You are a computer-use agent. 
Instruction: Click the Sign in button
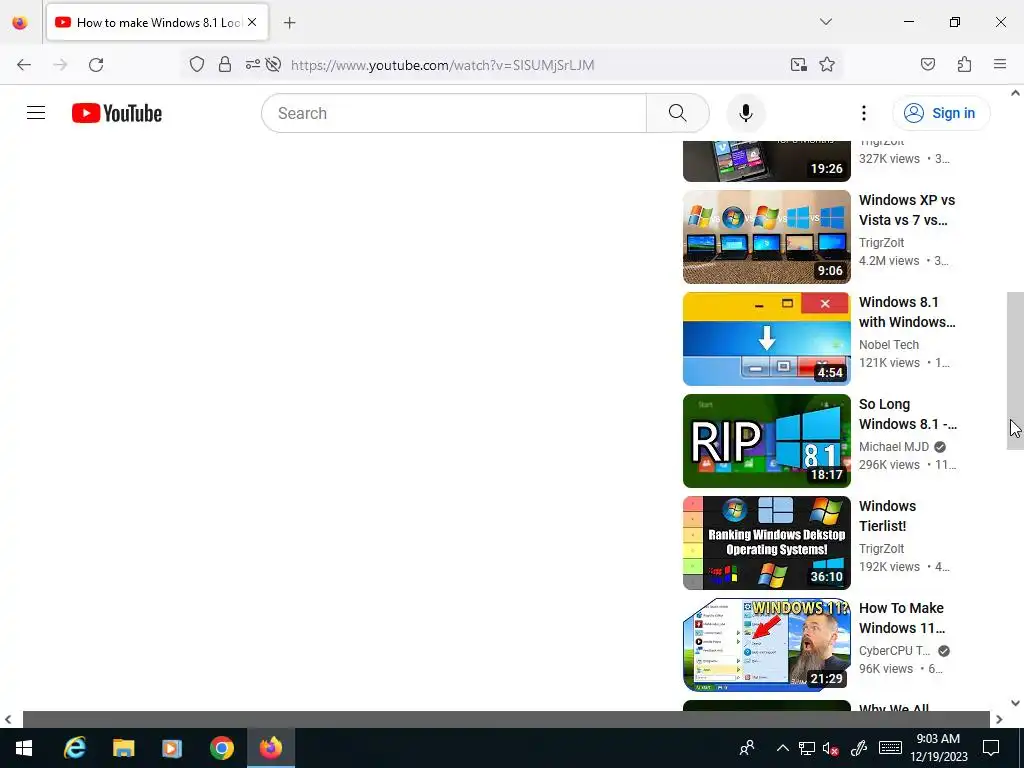coord(941,113)
